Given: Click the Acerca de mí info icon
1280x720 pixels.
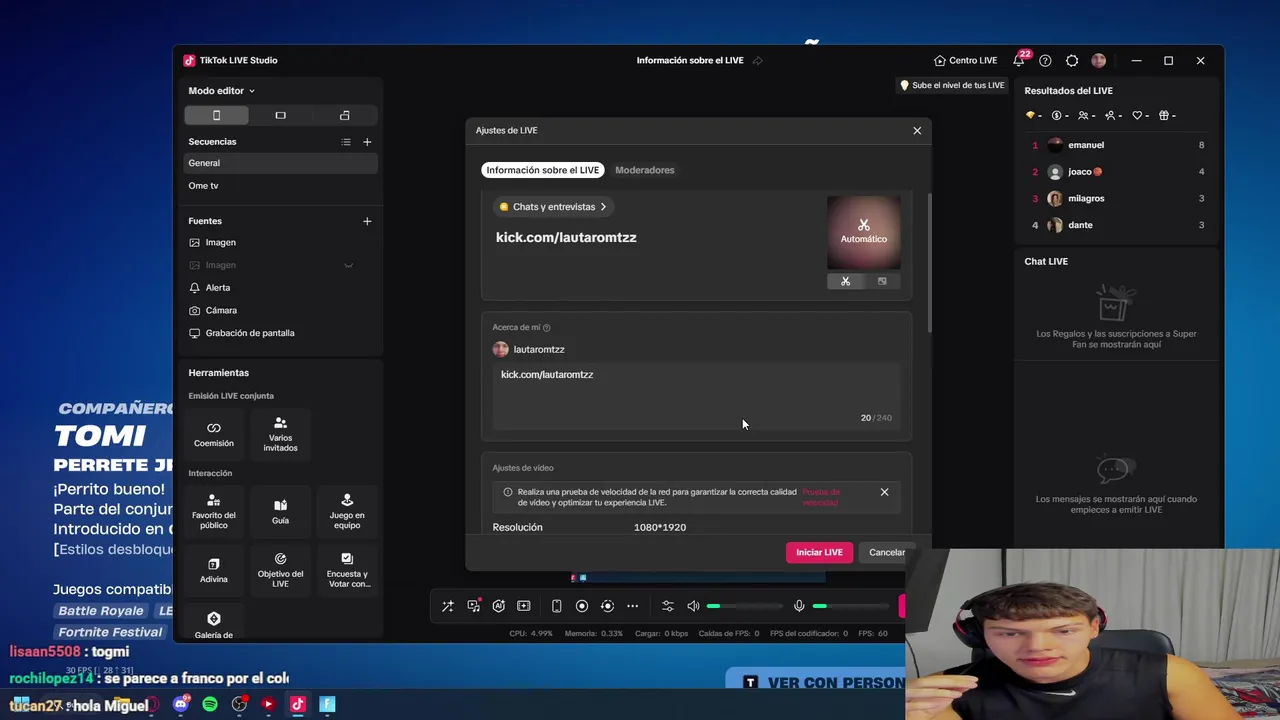Looking at the screenshot, I should pyautogui.click(x=546, y=328).
